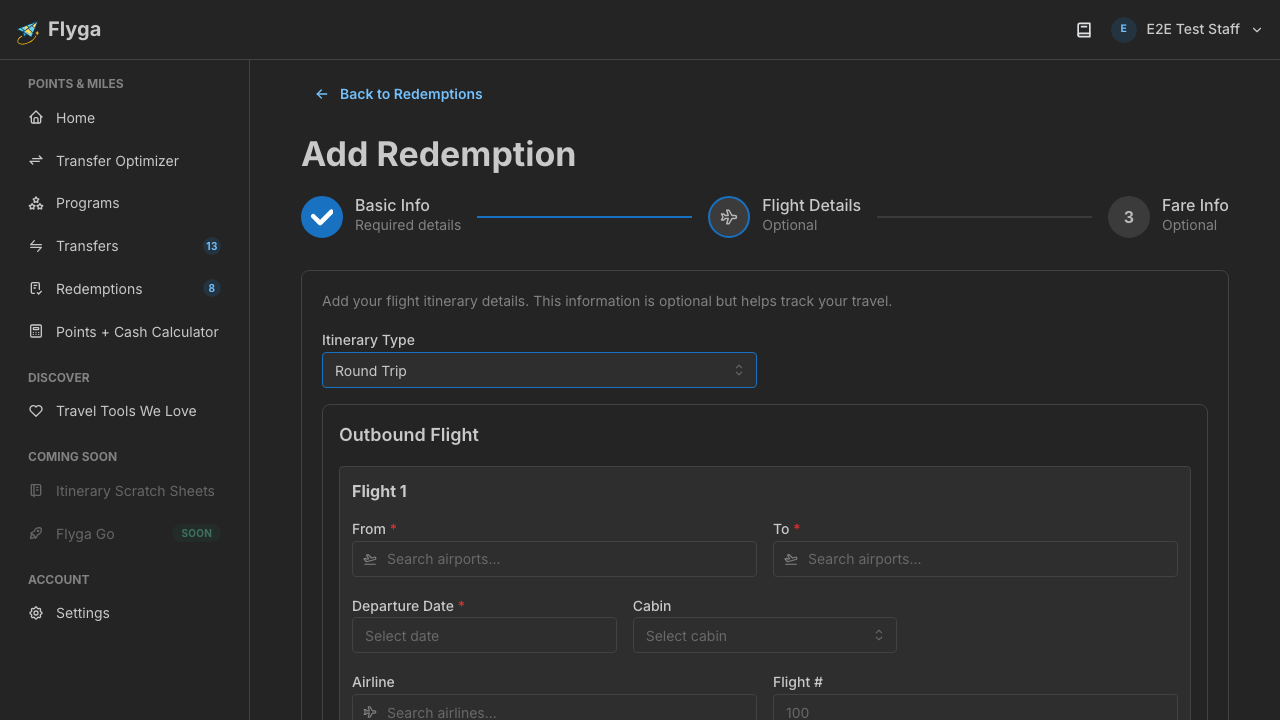Viewport: 1280px width, 720px height.
Task: Select the Fare Info step label
Action: tap(1195, 205)
